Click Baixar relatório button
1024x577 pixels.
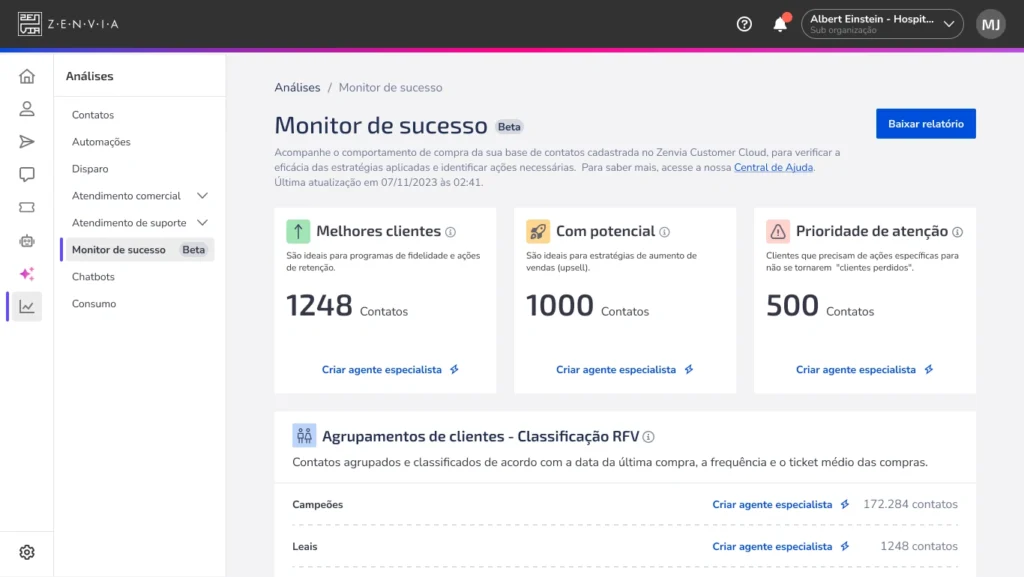[x=925, y=123]
